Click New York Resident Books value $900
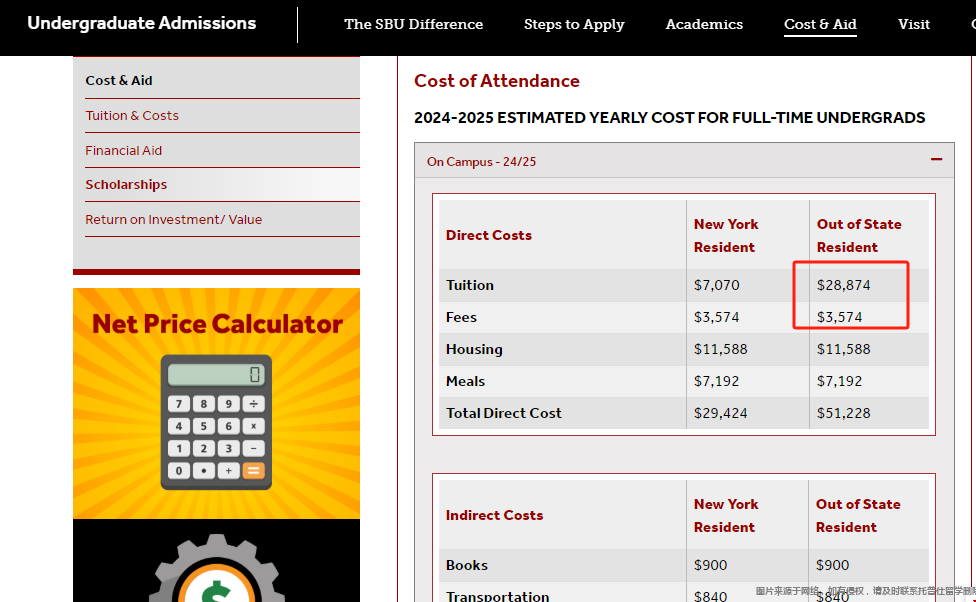976x602 pixels. (710, 565)
